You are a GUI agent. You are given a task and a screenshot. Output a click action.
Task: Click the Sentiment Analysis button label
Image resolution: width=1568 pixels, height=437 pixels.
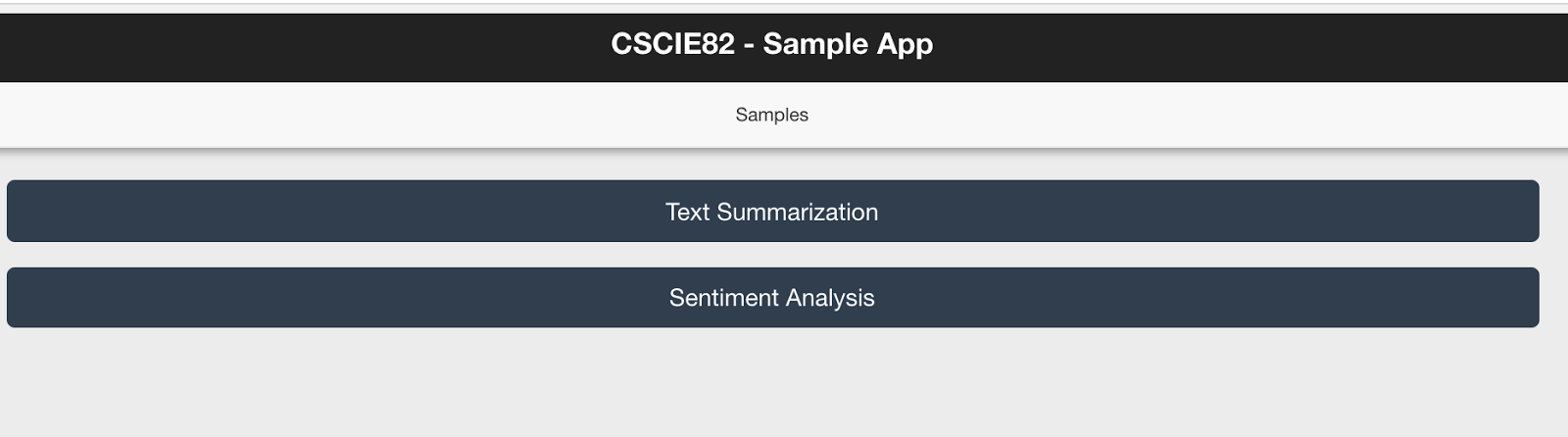pyautogui.click(x=772, y=298)
